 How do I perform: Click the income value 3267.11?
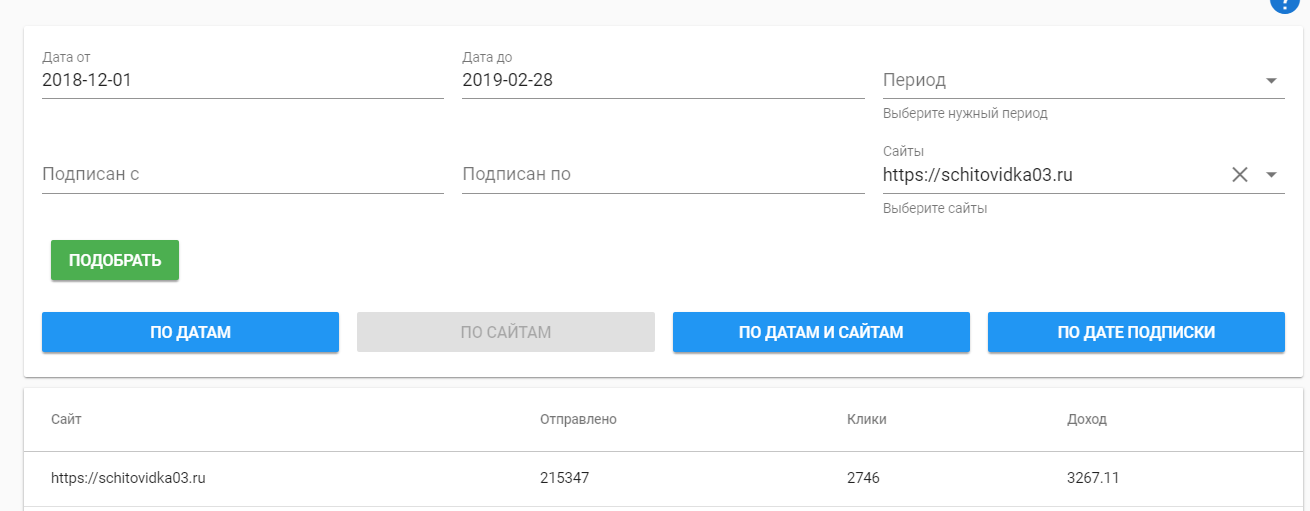(1093, 478)
